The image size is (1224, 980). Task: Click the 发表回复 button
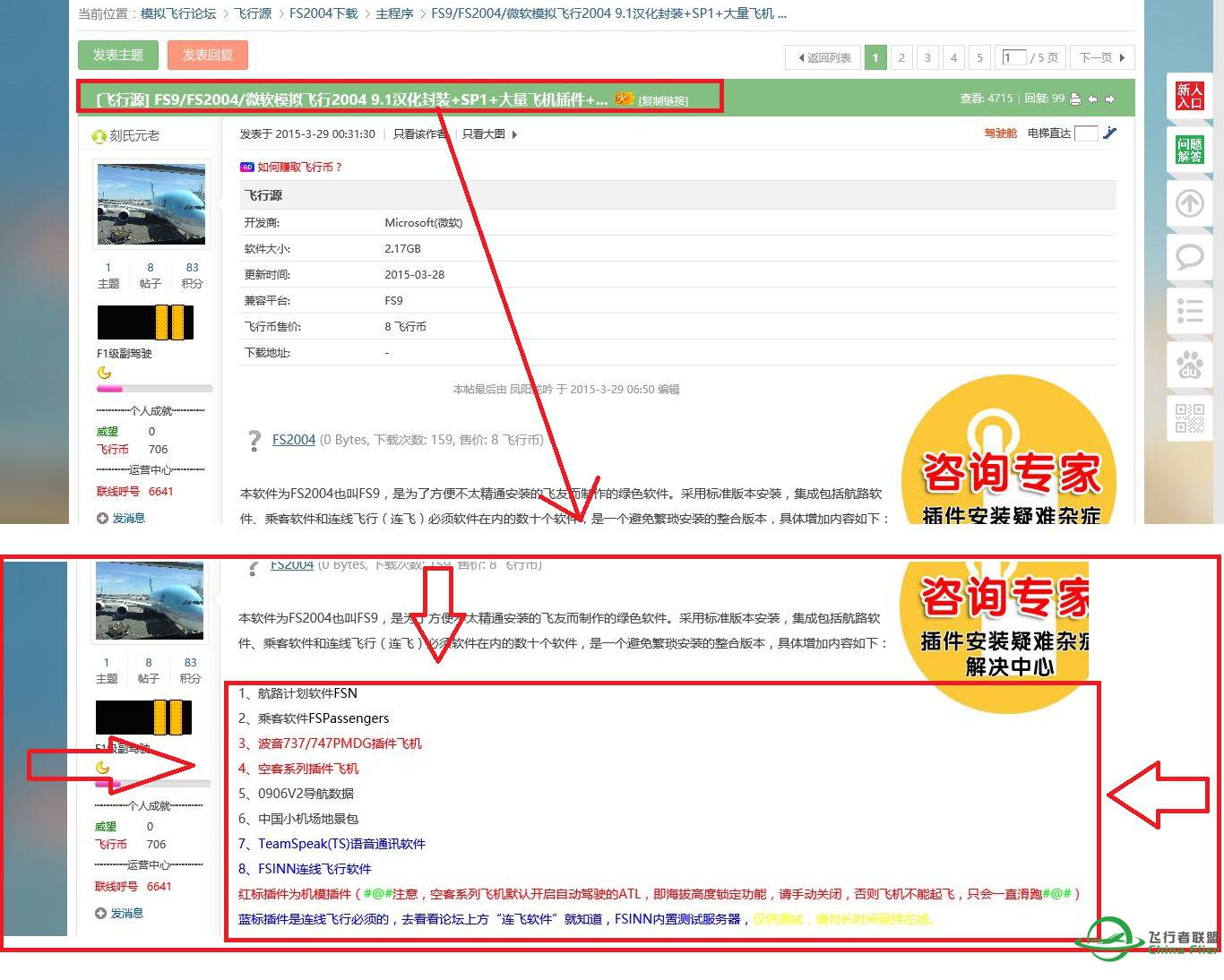(208, 56)
